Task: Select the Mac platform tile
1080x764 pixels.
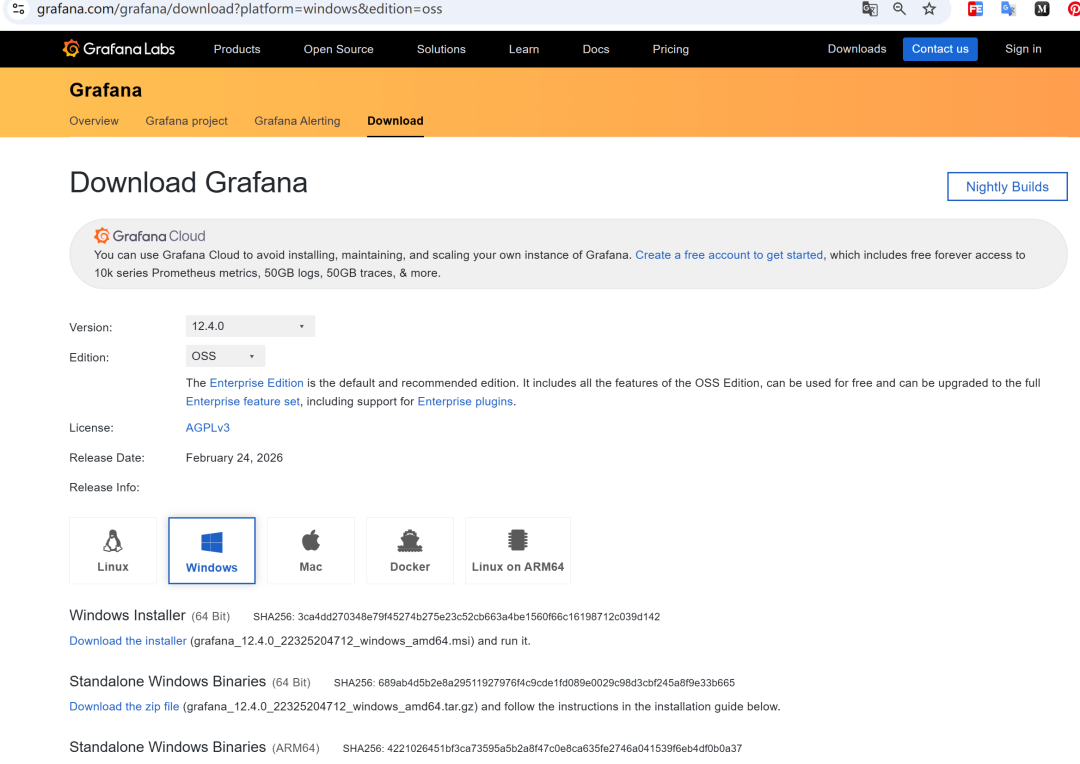Action: [311, 550]
